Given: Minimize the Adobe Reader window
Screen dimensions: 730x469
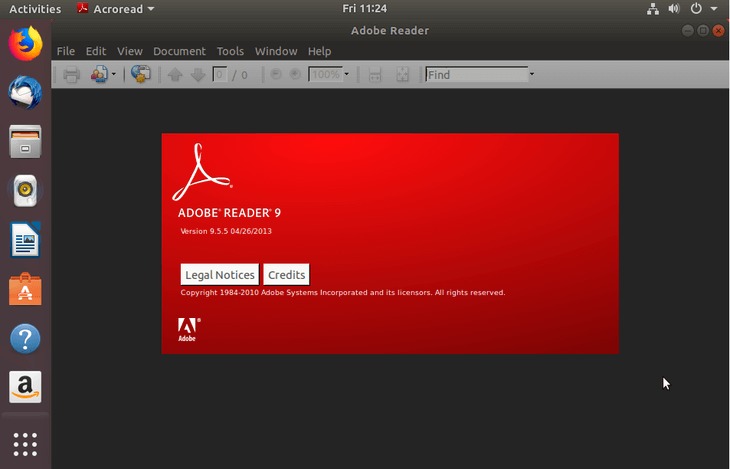Looking at the screenshot, I should tap(687, 31).
